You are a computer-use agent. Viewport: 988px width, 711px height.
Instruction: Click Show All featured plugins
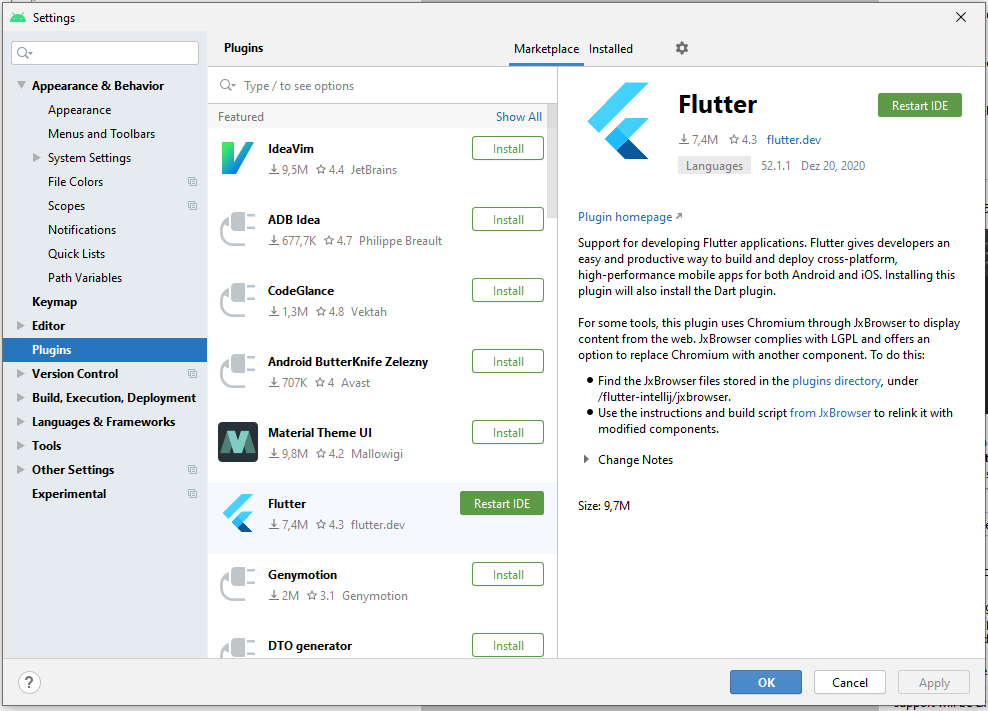[519, 117]
